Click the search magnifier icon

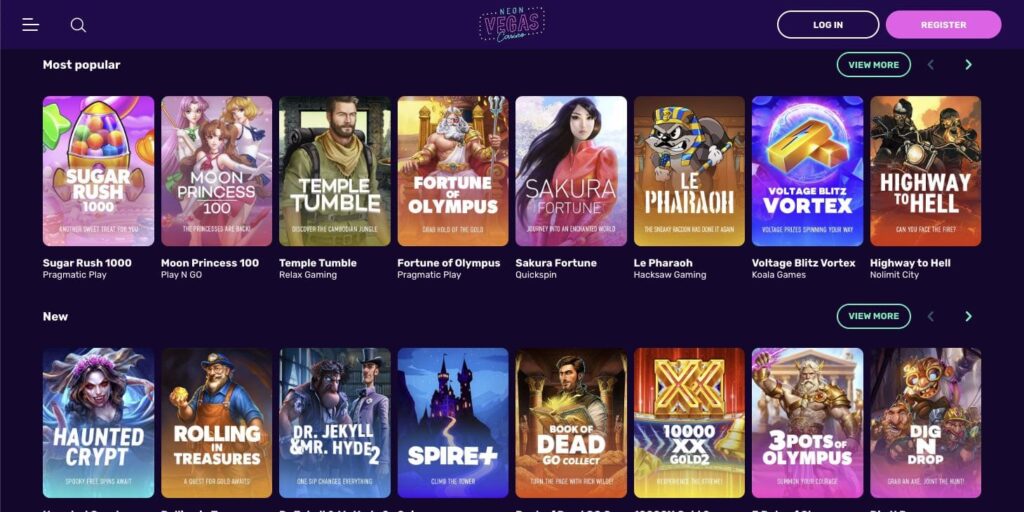pos(78,25)
